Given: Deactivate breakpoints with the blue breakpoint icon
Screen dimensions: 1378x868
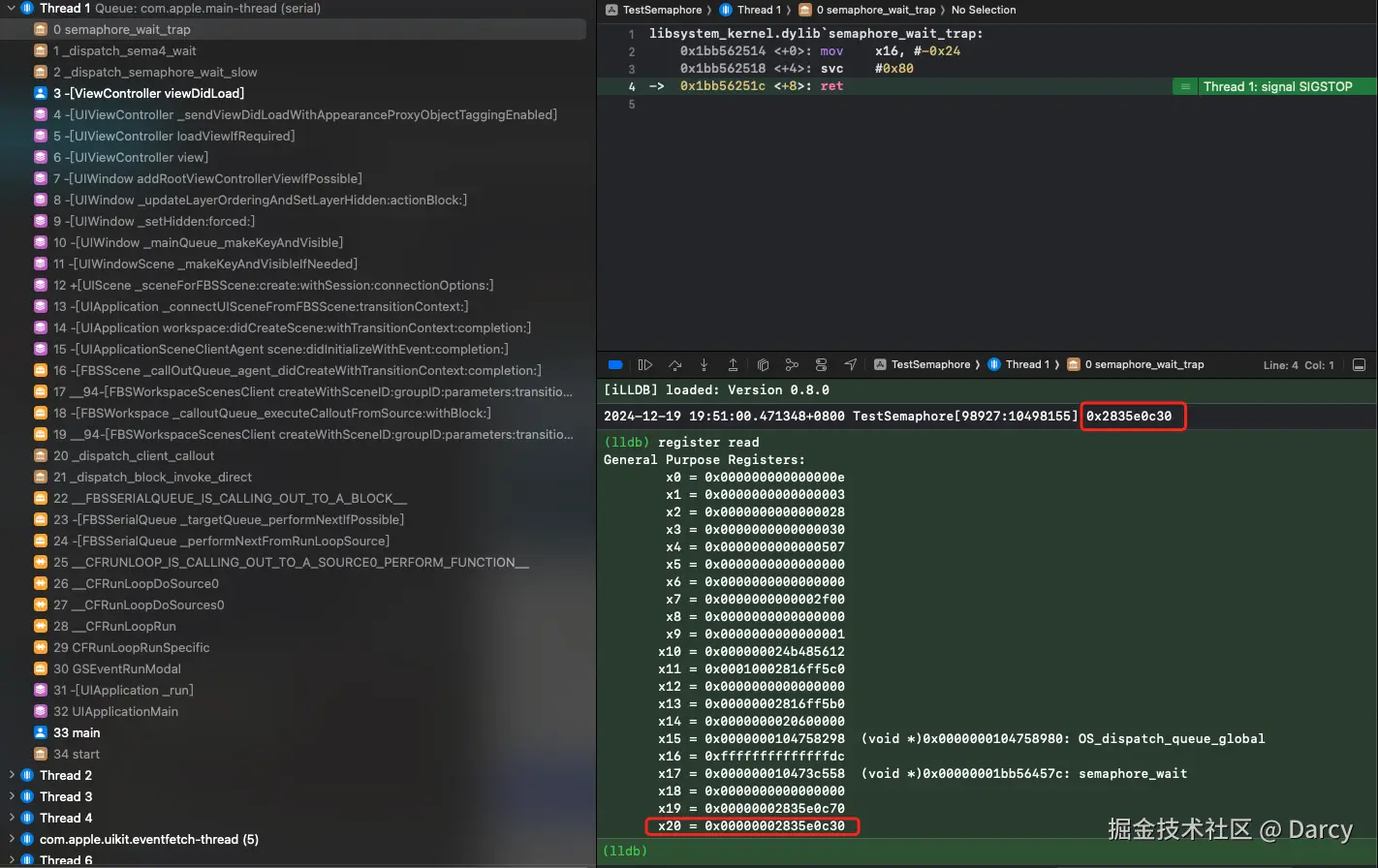Looking at the screenshot, I should click(615, 365).
